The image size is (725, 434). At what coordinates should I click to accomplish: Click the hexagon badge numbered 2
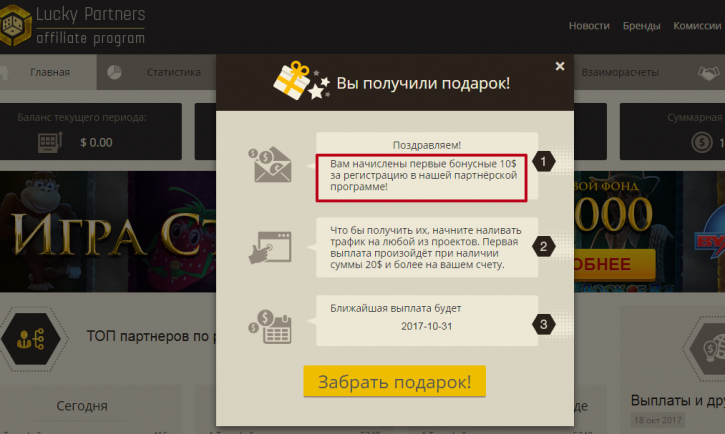(x=543, y=246)
